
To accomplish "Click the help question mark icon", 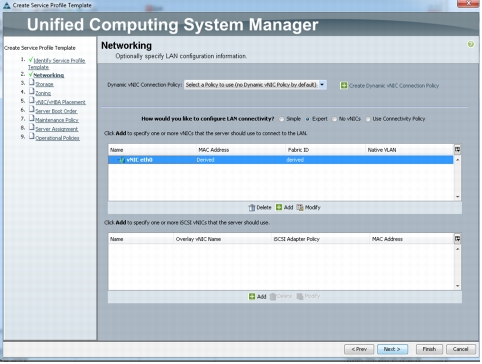I will [x=470, y=44].
